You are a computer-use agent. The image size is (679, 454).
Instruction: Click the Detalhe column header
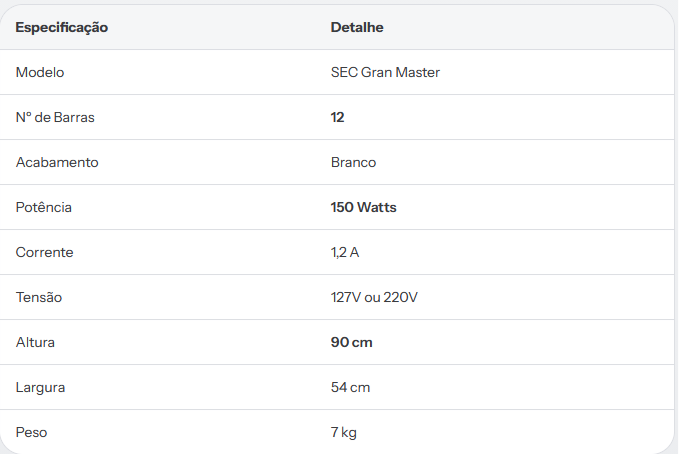[x=357, y=27]
